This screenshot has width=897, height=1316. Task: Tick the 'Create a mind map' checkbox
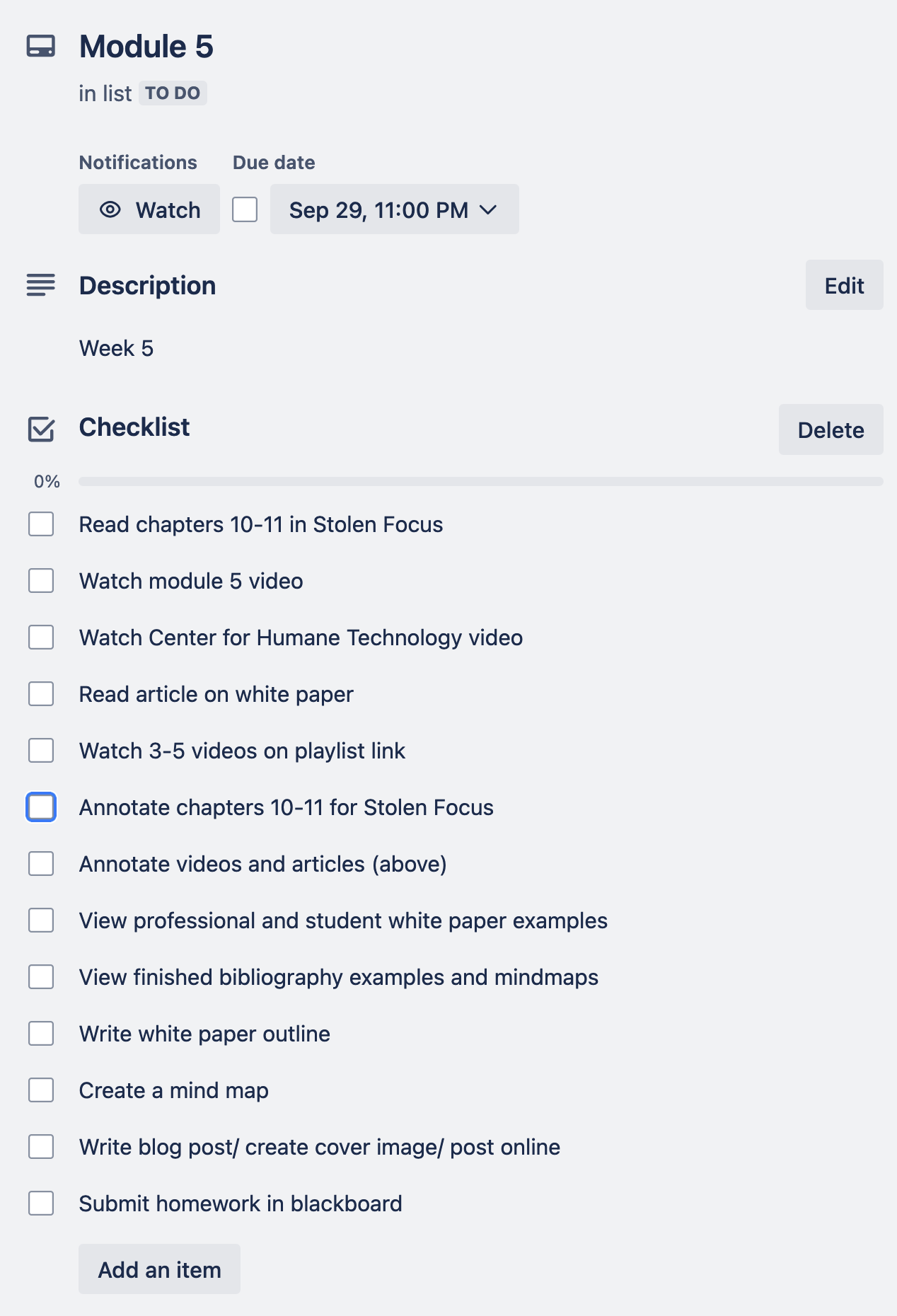click(41, 1090)
